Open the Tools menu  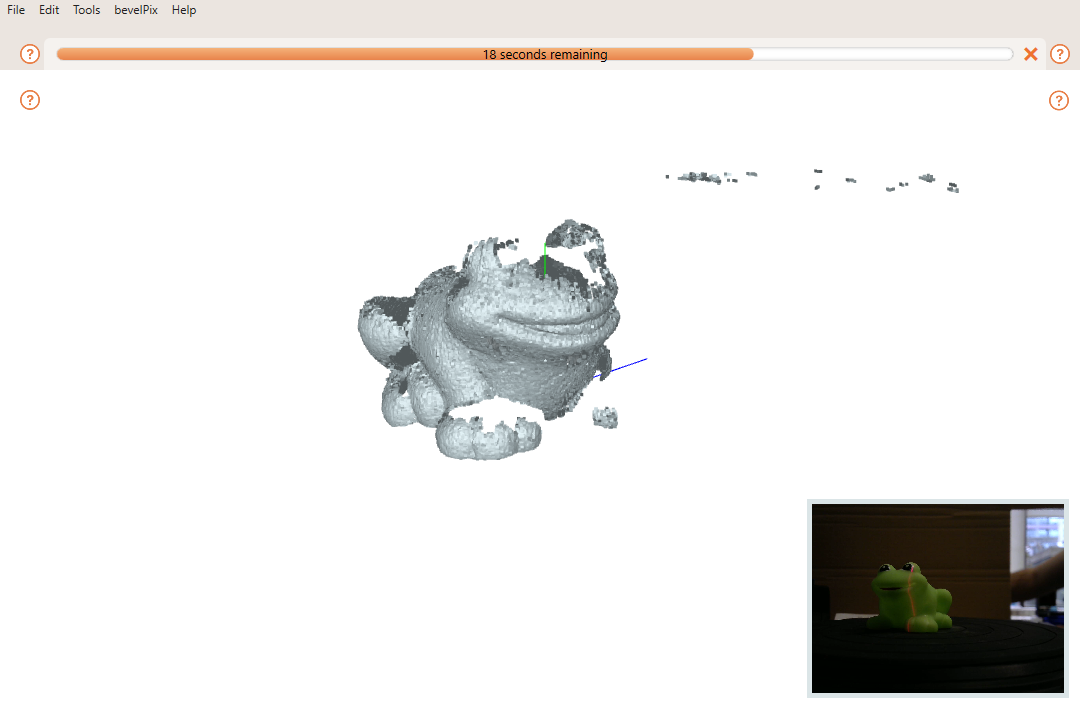(x=87, y=10)
